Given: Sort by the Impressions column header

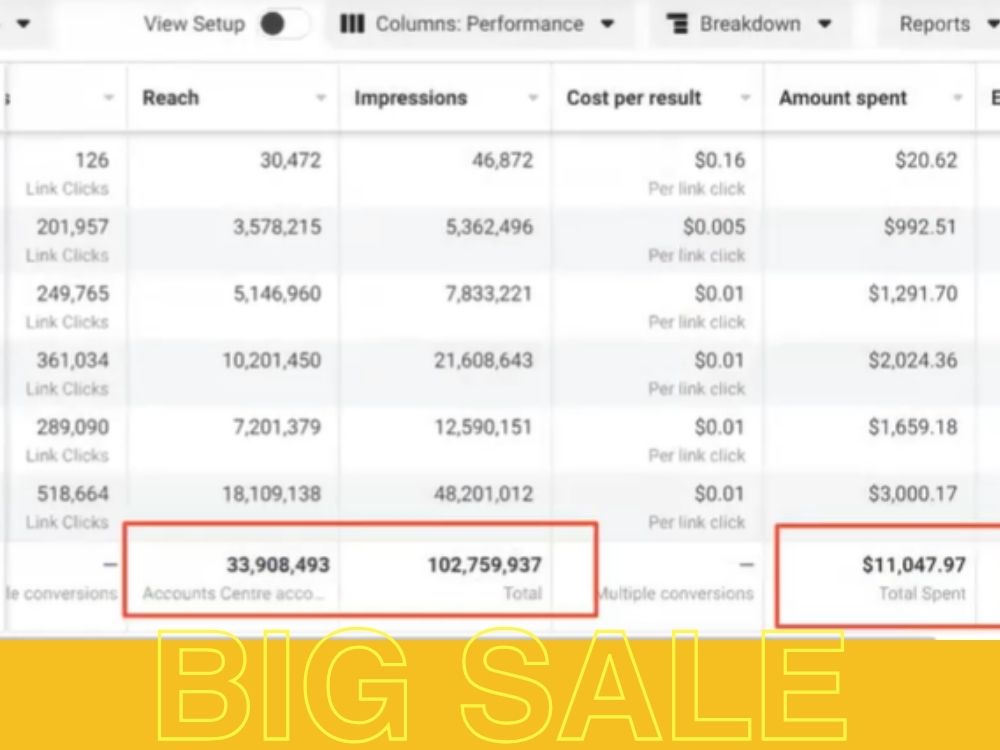Looking at the screenshot, I should point(411,98).
